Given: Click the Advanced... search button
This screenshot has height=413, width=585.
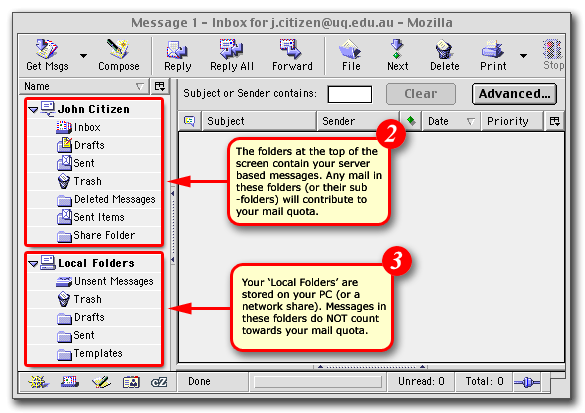Looking at the screenshot, I should tap(514, 94).
